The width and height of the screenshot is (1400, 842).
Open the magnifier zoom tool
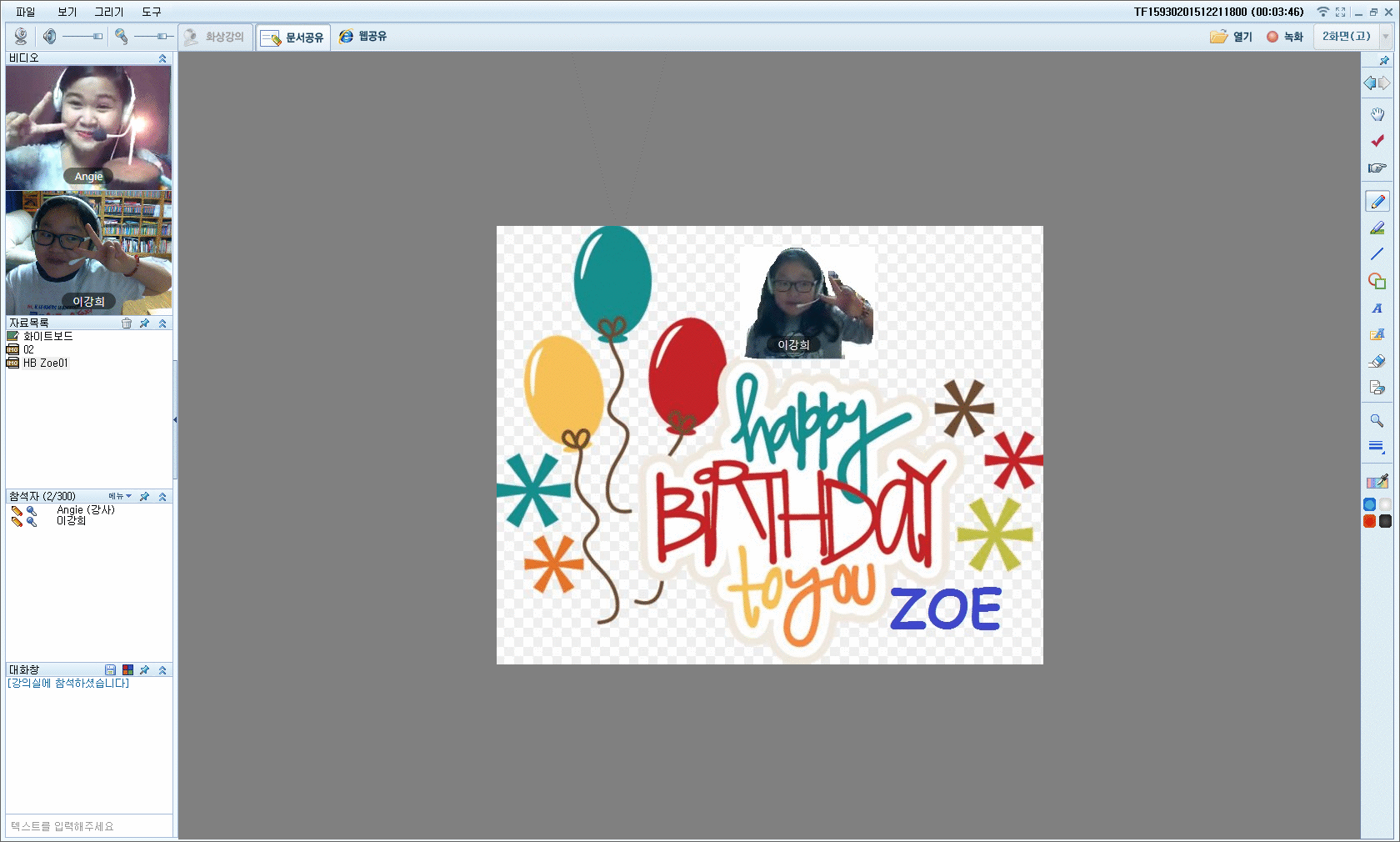1377,421
